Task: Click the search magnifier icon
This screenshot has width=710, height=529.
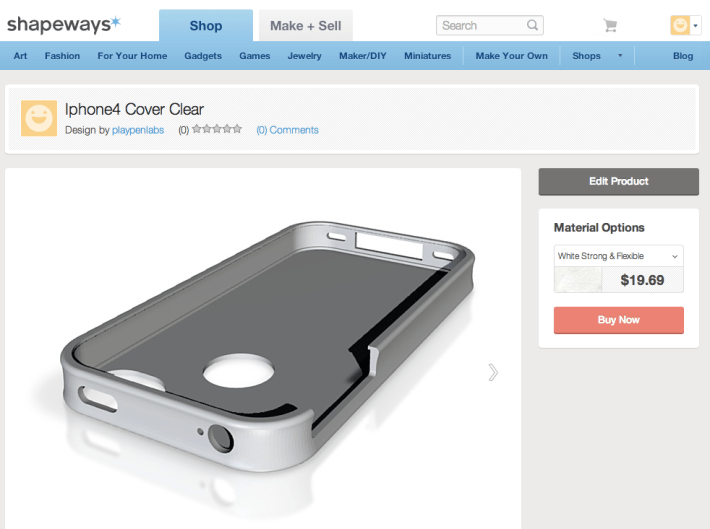Action: pyautogui.click(x=532, y=25)
